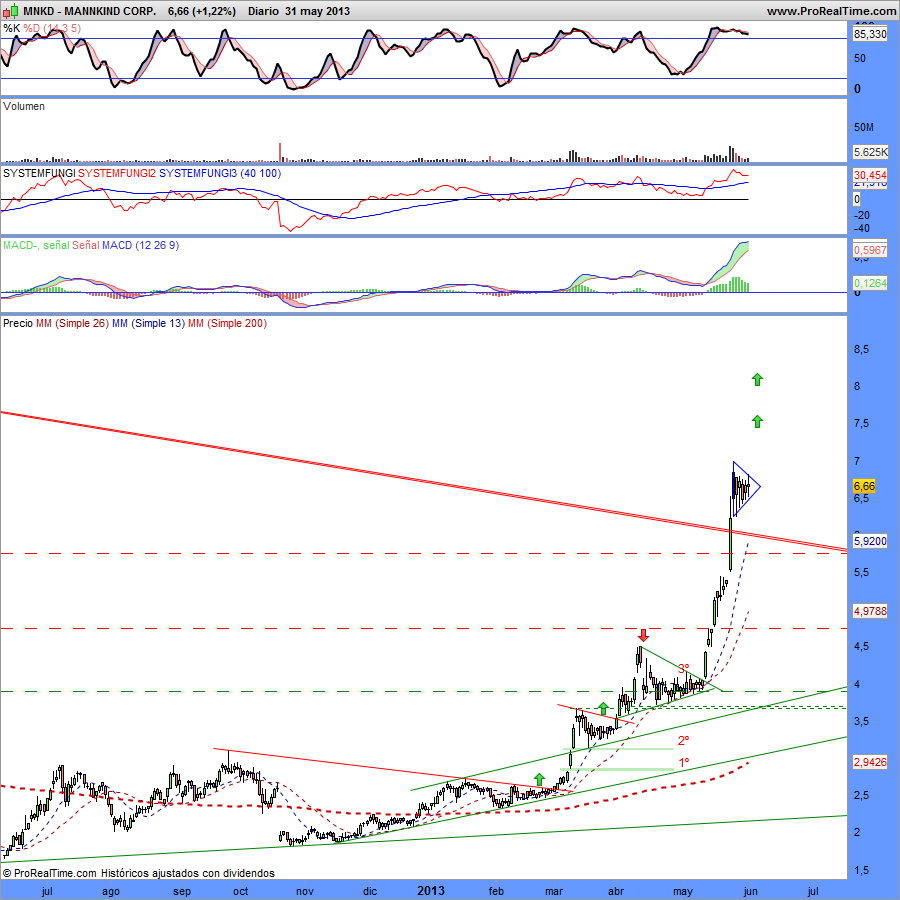Click the 50M volume axis value
900x900 pixels.
[864, 127]
